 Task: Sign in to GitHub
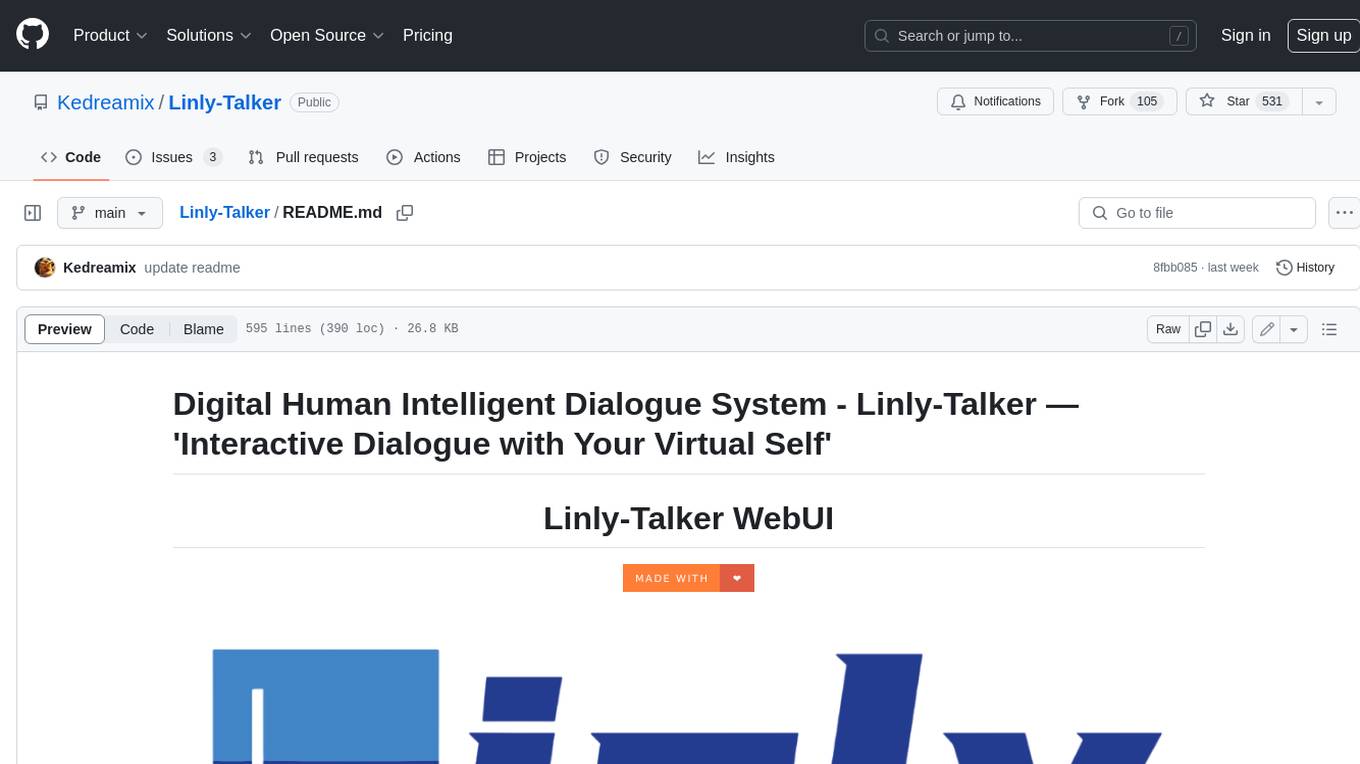tap(1245, 35)
